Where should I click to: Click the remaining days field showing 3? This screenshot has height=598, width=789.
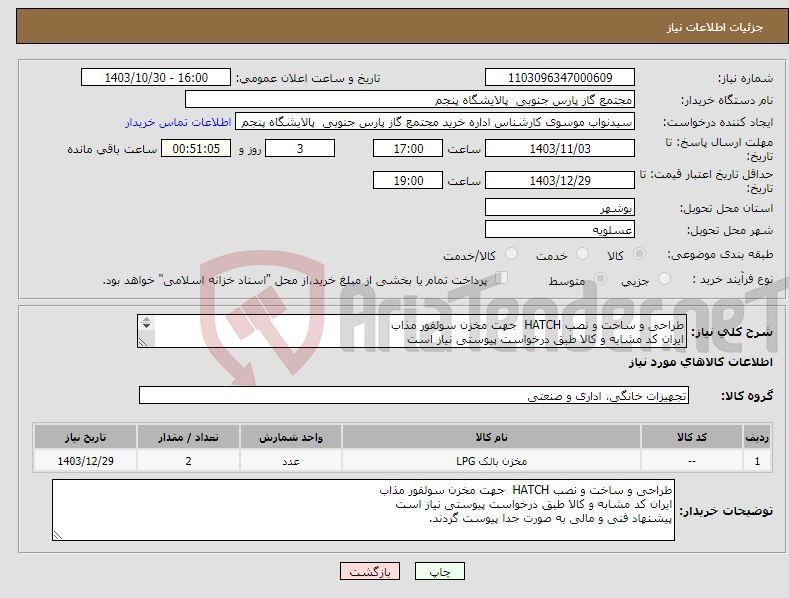pyautogui.click(x=300, y=148)
